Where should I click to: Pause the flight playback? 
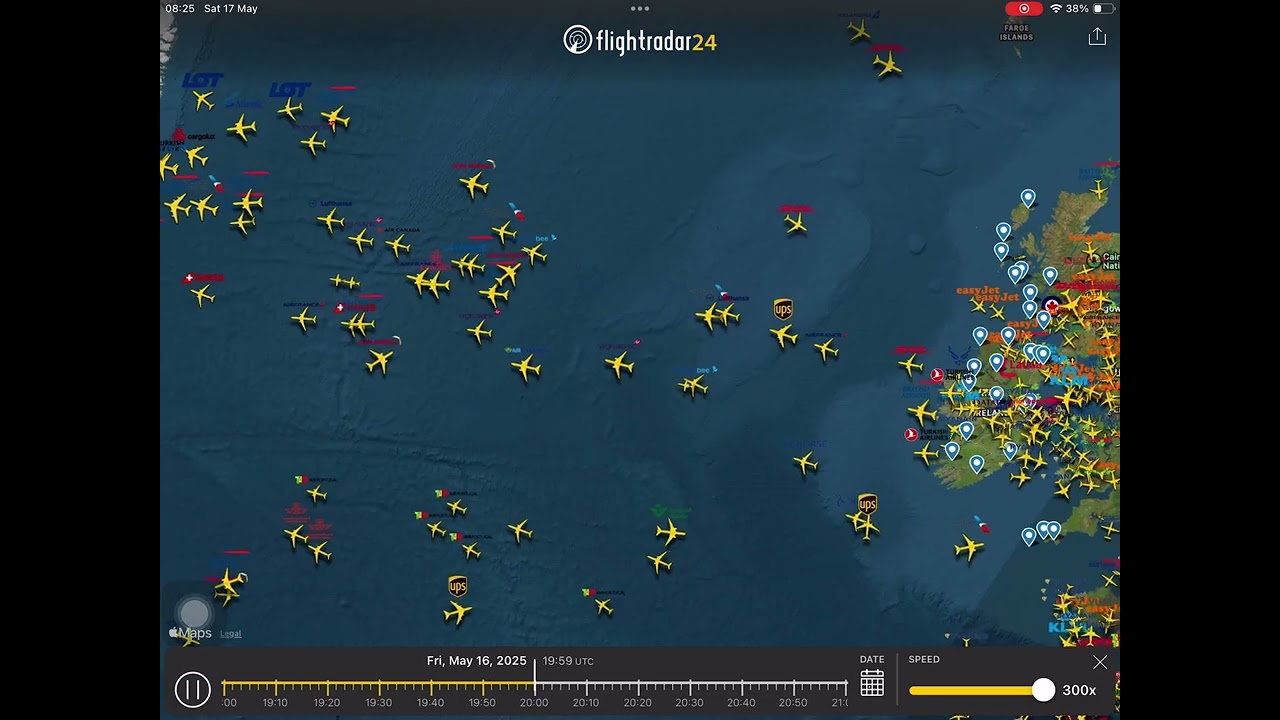tap(192, 689)
